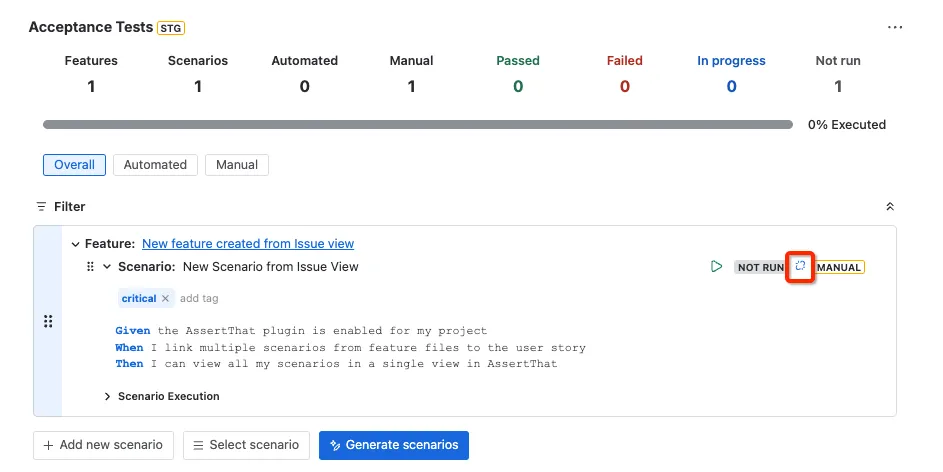Click the Select scenario button

click(246, 445)
